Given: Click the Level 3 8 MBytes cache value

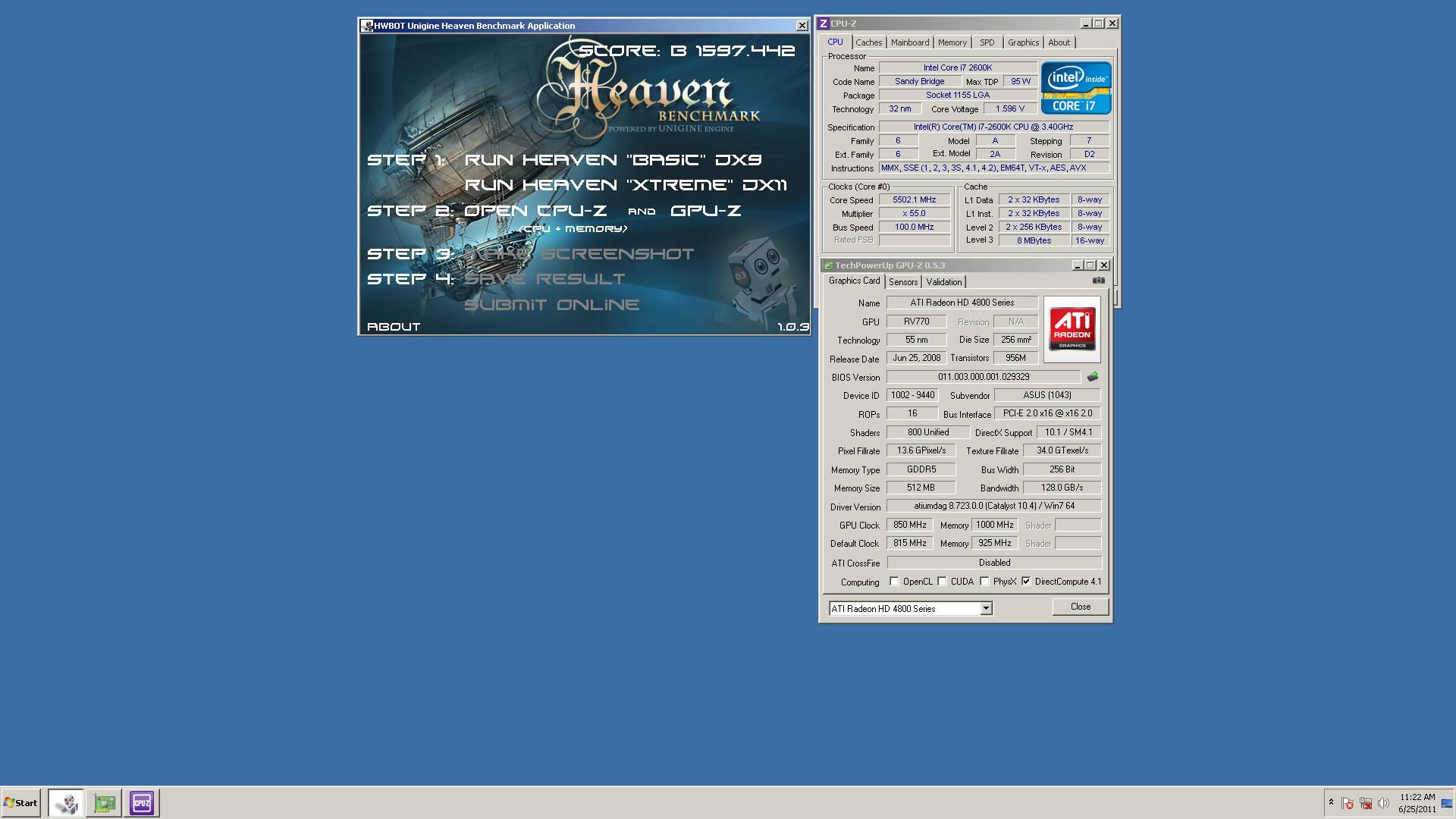Looking at the screenshot, I should [1034, 241].
